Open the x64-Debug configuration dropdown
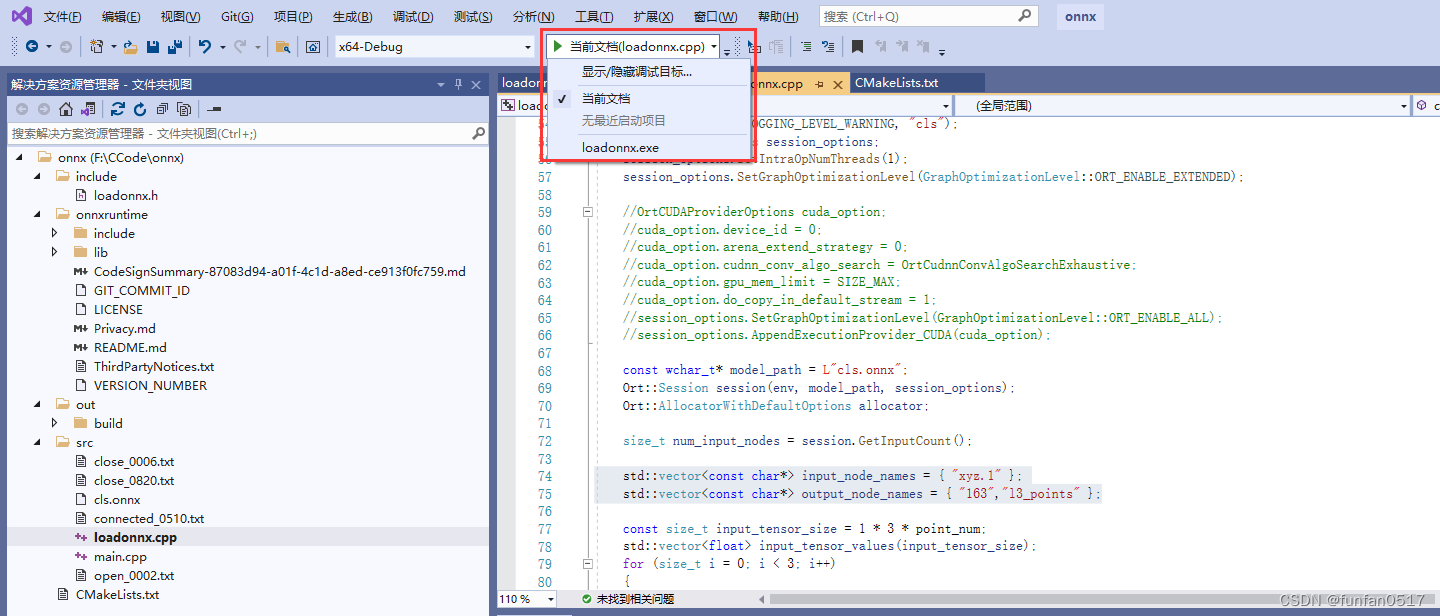Viewport: 1440px width, 616px height. [528, 47]
